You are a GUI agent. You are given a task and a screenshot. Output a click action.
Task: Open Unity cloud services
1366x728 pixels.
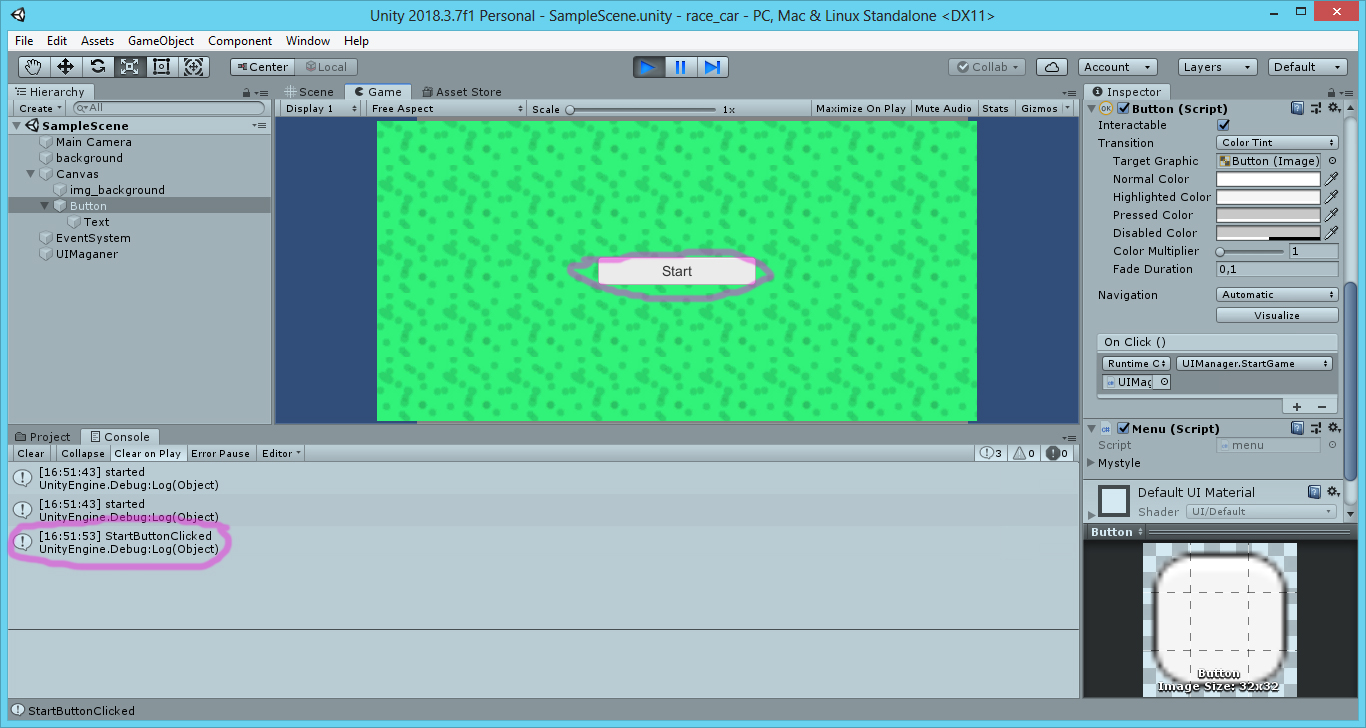[1051, 67]
